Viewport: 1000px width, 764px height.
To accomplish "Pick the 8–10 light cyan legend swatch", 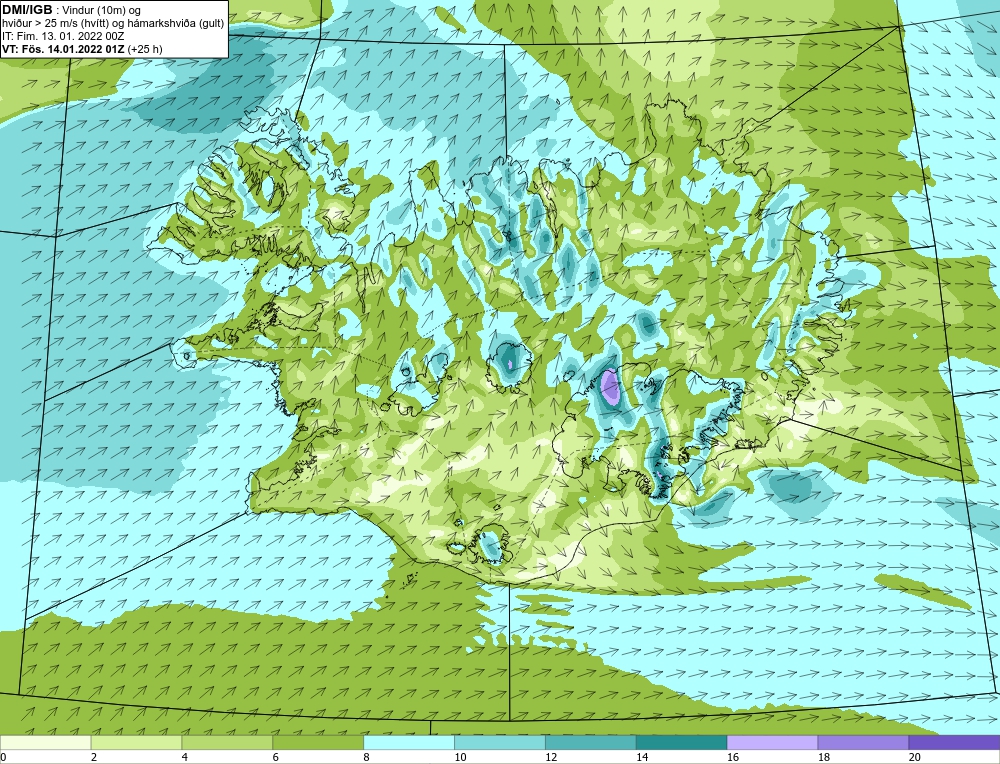I will [x=409, y=742].
